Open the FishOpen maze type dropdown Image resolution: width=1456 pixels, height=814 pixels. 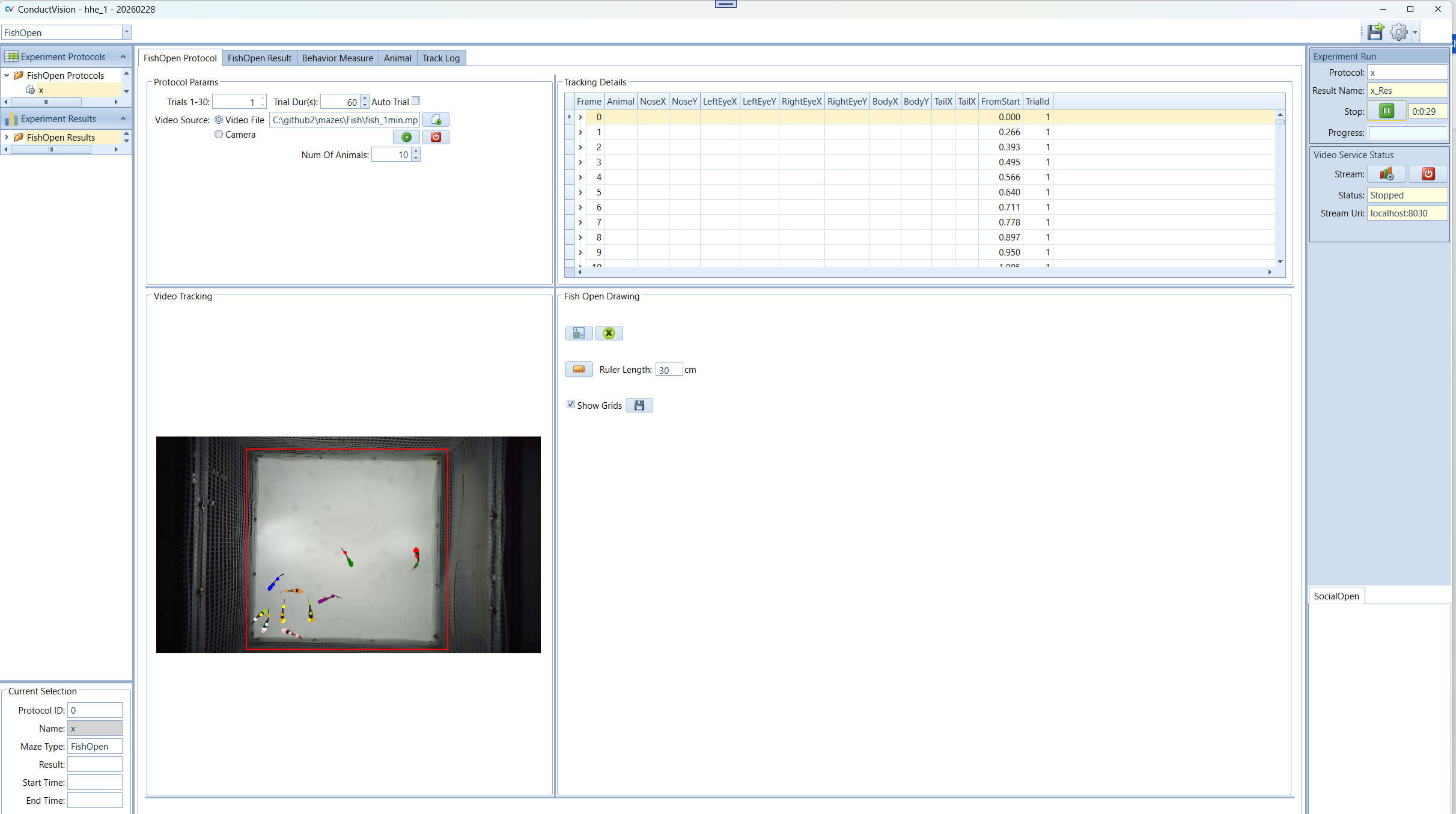(x=126, y=32)
